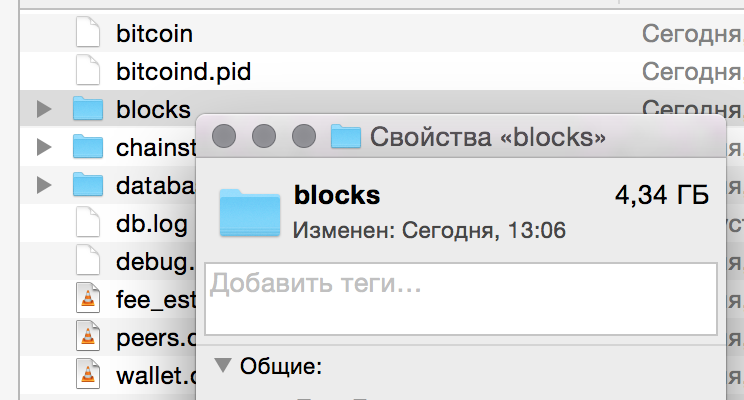Select the blocks folder icon in list
This screenshot has width=744, height=400.
[x=88, y=108]
